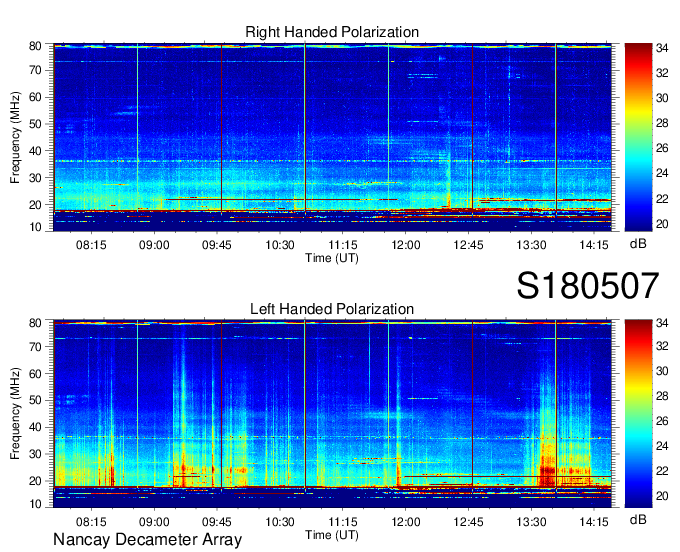Click the 14:15 time tick under the Left Handed plot
This screenshot has height=552, width=680.
click(x=594, y=522)
